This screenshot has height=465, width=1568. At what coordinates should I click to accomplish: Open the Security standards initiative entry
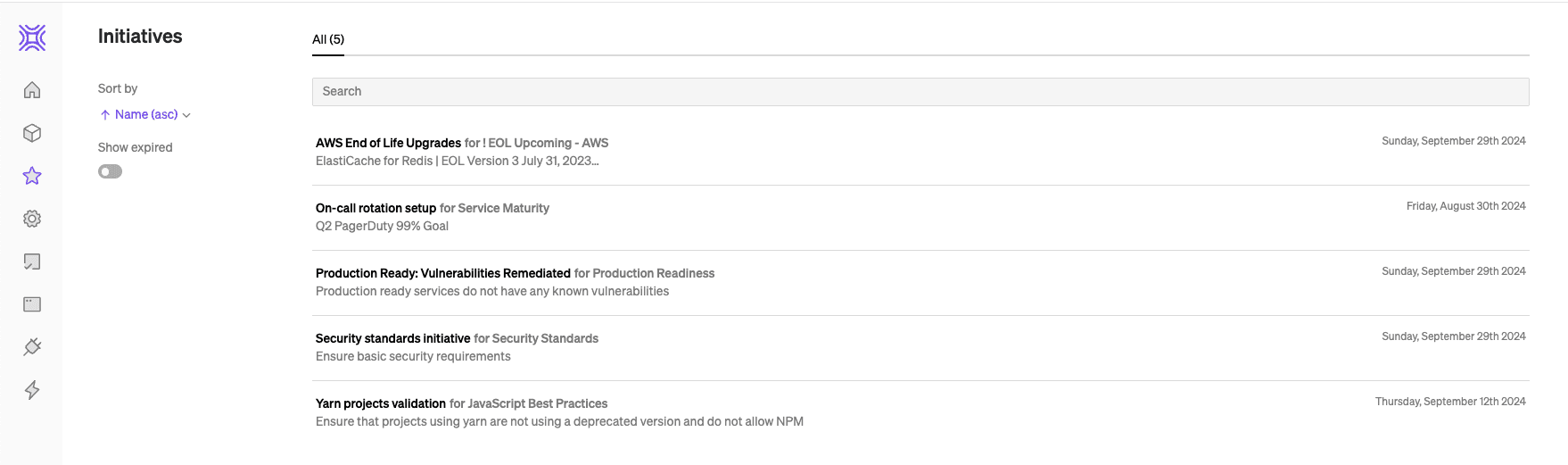(392, 338)
